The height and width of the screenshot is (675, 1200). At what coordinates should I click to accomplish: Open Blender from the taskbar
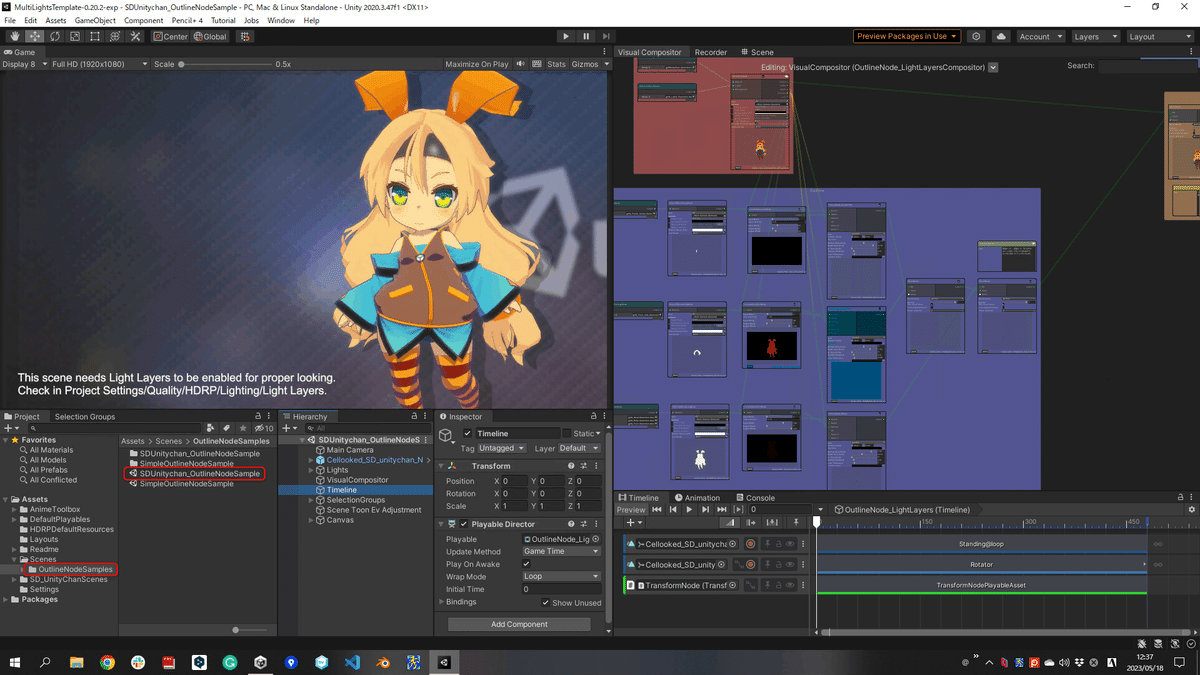(383, 662)
